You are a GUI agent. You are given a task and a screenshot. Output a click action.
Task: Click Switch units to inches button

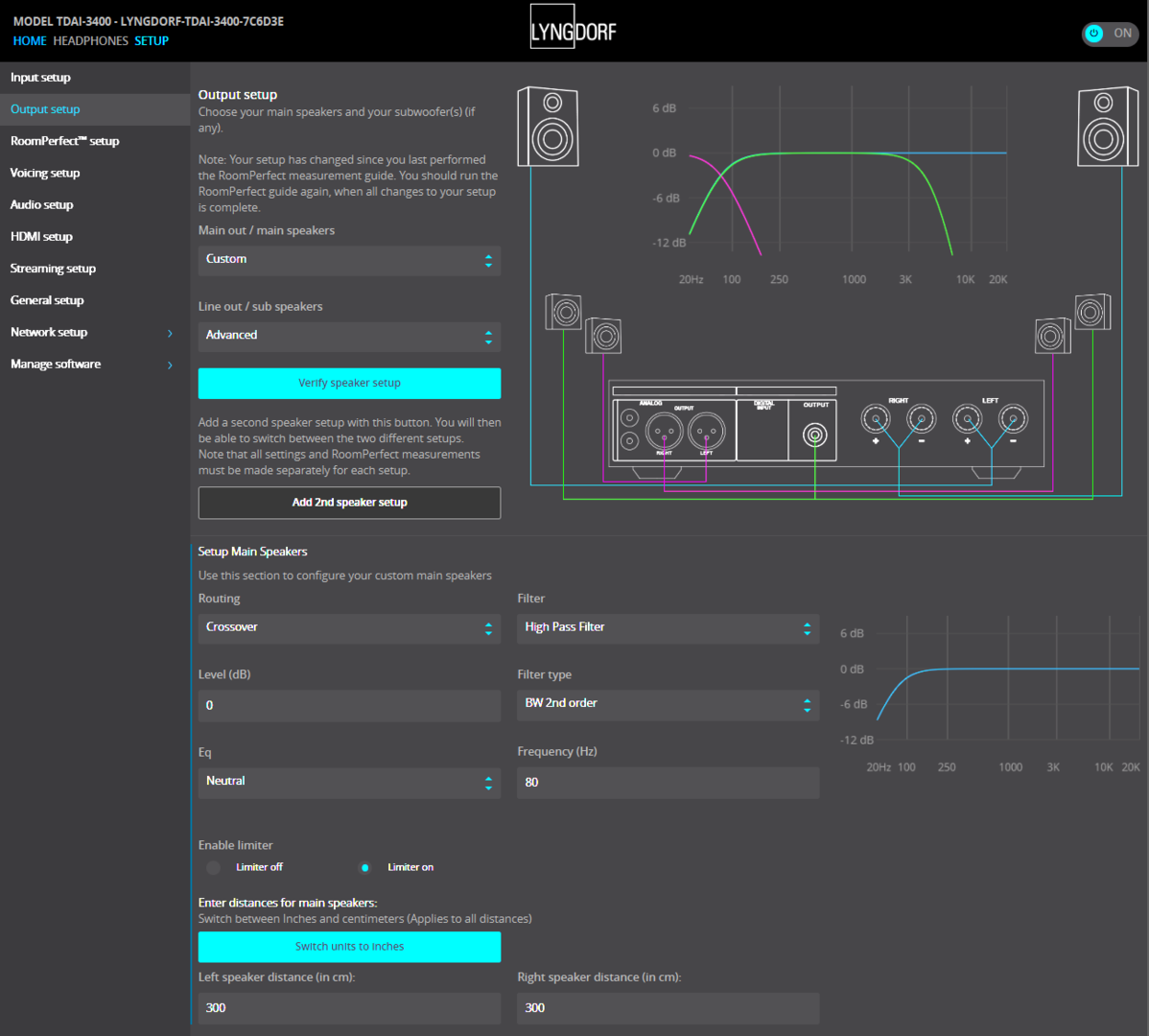pos(349,947)
